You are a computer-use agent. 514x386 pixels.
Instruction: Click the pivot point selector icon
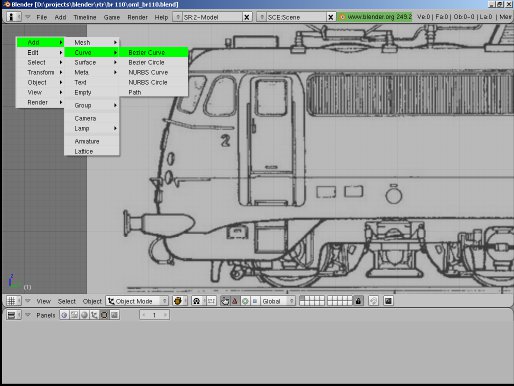click(x=197, y=301)
